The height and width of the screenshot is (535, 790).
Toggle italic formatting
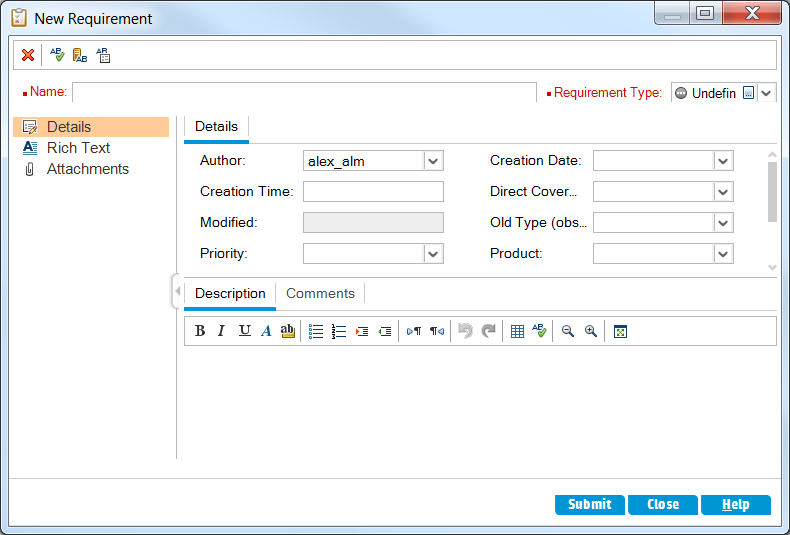click(x=222, y=332)
